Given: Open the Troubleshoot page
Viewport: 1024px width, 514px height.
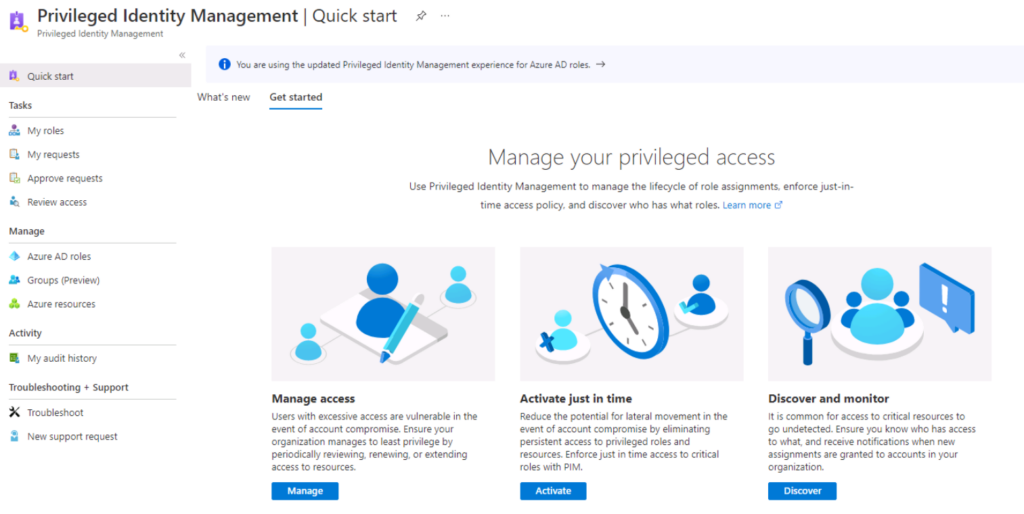Looking at the screenshot, I should [55, 413].
